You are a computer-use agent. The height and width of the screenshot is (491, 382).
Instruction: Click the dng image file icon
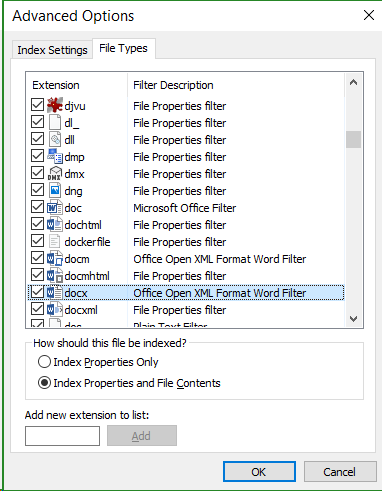[55, 190]
